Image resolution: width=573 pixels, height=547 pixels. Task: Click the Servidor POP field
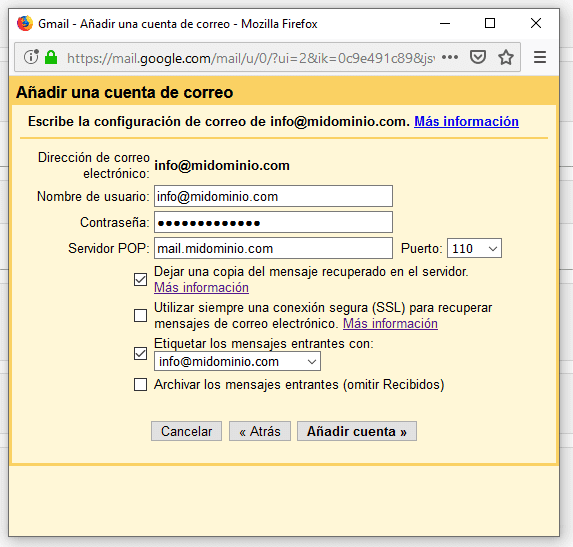(273, 248)
